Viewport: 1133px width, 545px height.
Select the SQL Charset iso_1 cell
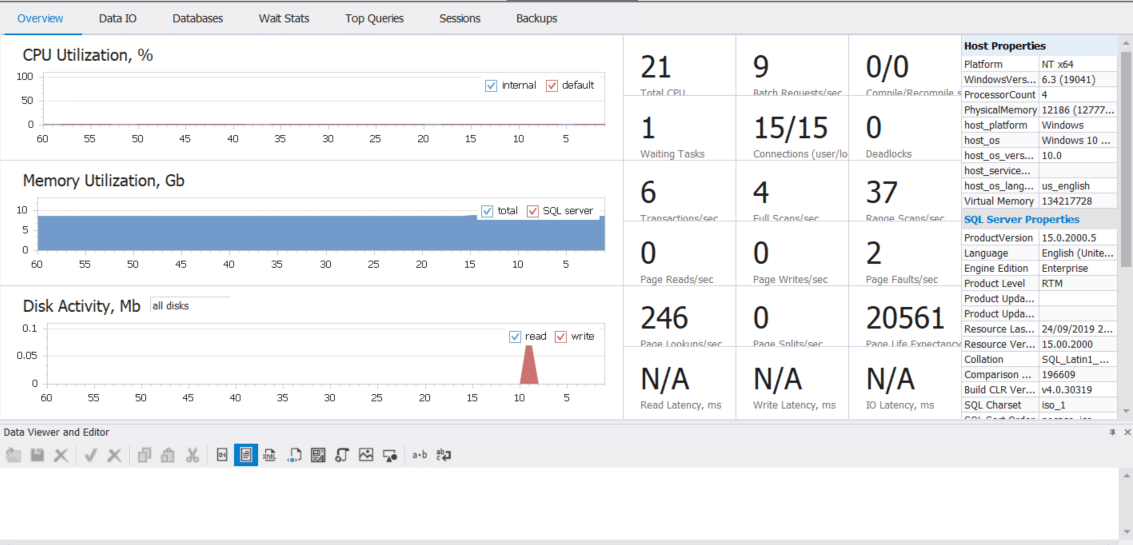click(1079, 405)
